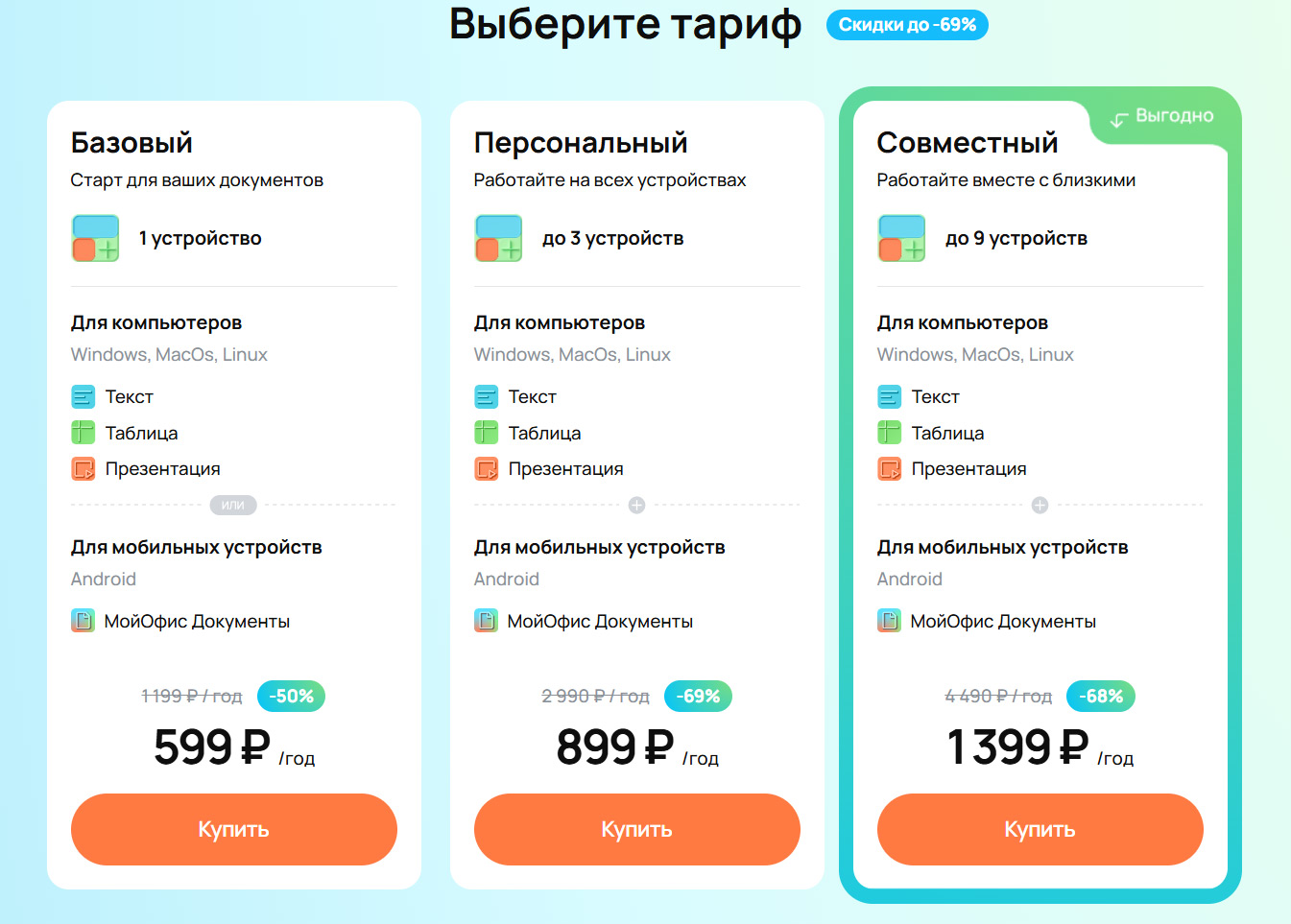The height and width of the screenshot is (924, 1291).
Task: Click the -50% discount badge
Action: tap(291, 696)
